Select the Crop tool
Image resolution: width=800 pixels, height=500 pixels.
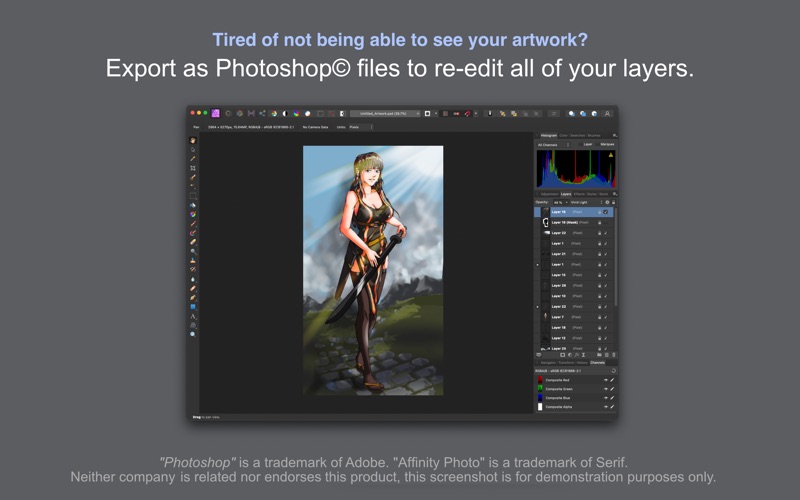[x=193, y=168]
